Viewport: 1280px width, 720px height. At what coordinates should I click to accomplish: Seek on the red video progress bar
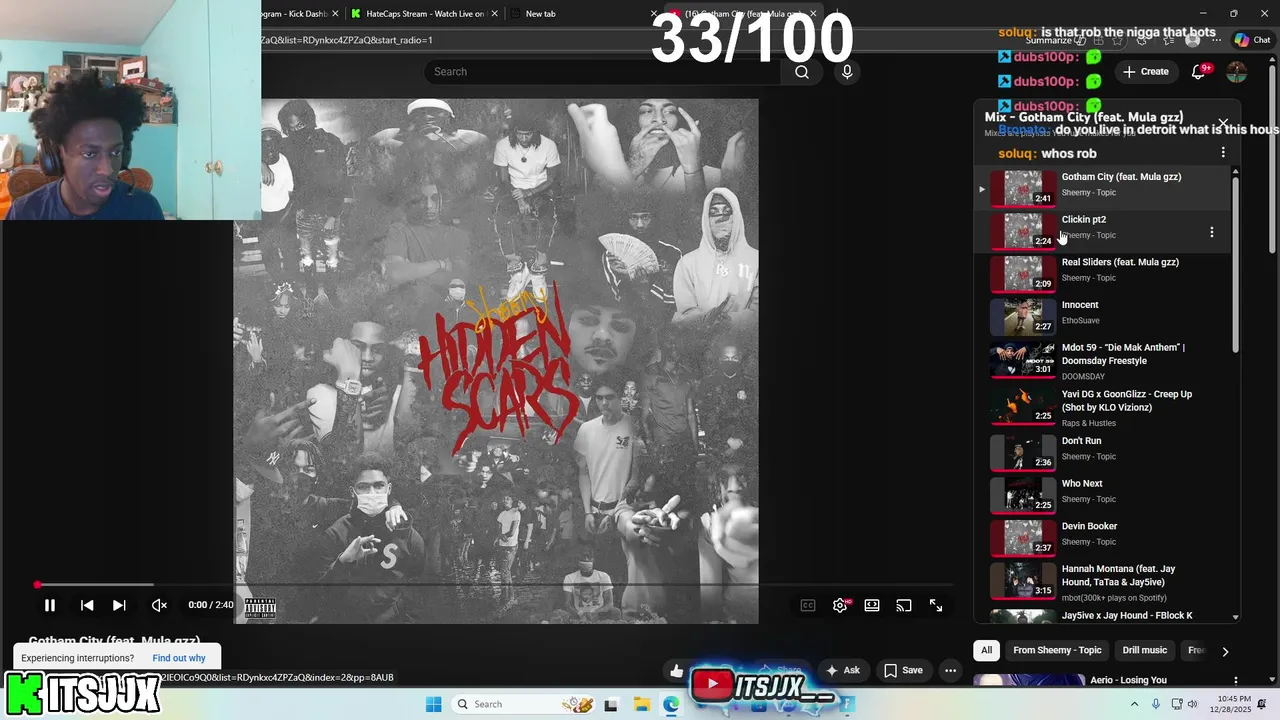click(495, 585)
